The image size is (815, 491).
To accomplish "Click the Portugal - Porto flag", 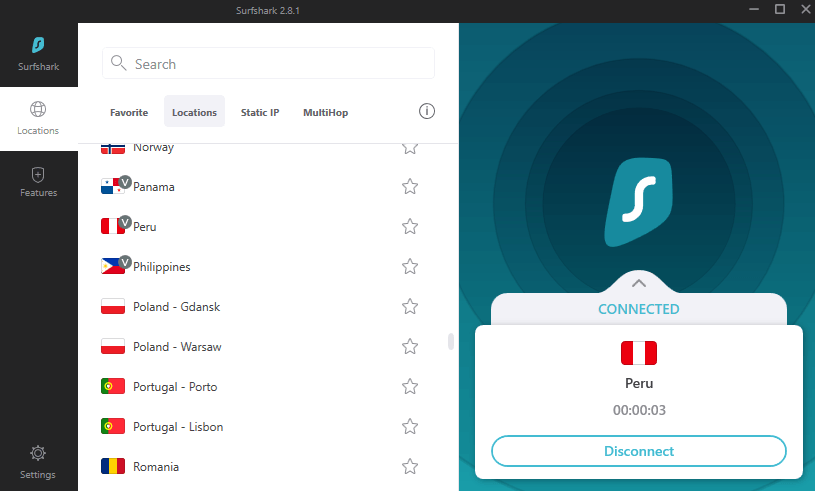I will click(x=113, y=387).
